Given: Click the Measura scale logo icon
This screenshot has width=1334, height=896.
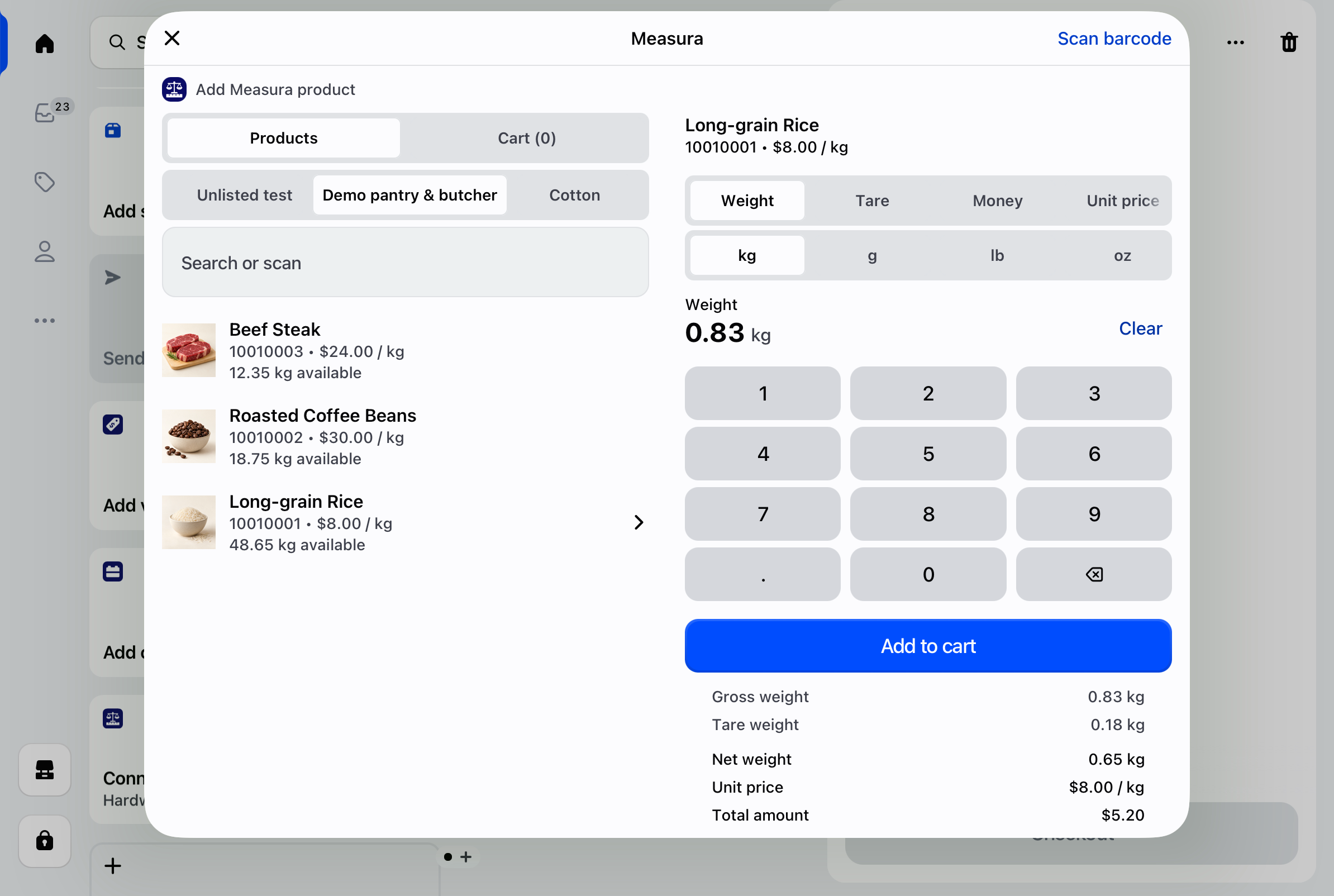Looking at the screenshot, I should tap(174, 89).
